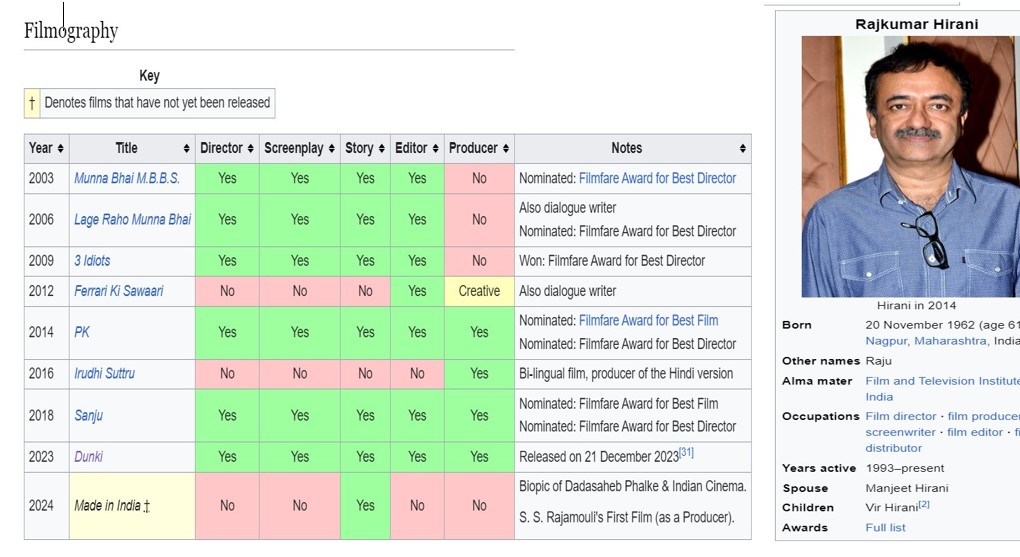Open film editor occupation link
Image resolution: width=1020 pixels, height=557 pixels.
pos(974,432)
